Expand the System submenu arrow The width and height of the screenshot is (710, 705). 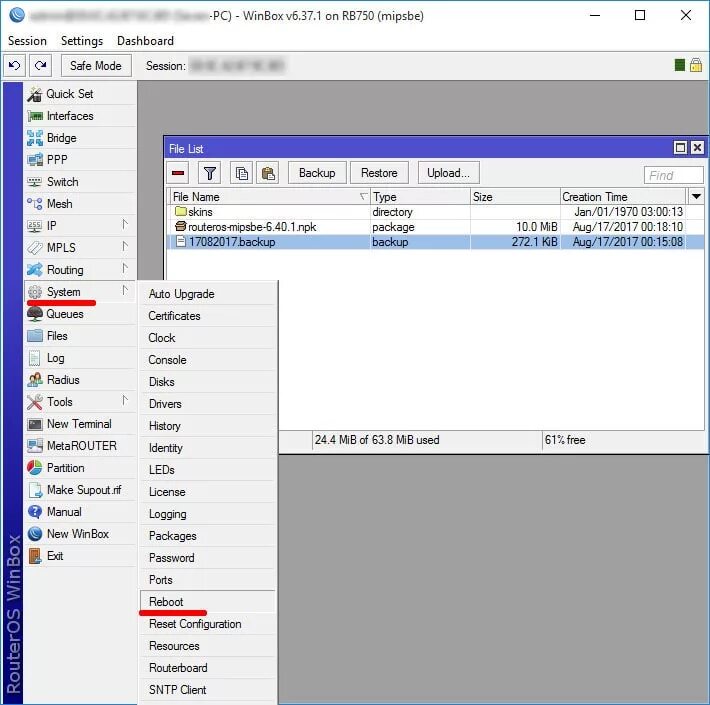pyautogui.click(x=125, y=291)
